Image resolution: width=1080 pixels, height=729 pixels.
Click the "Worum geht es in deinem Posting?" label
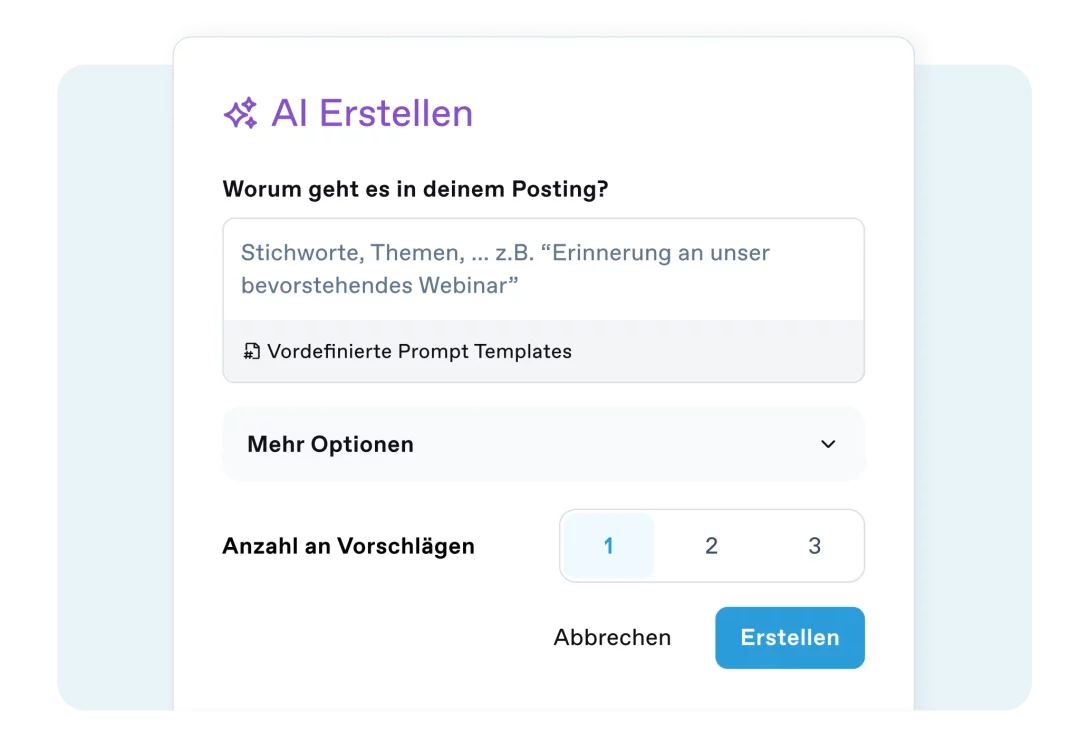(x=415, y=189)
